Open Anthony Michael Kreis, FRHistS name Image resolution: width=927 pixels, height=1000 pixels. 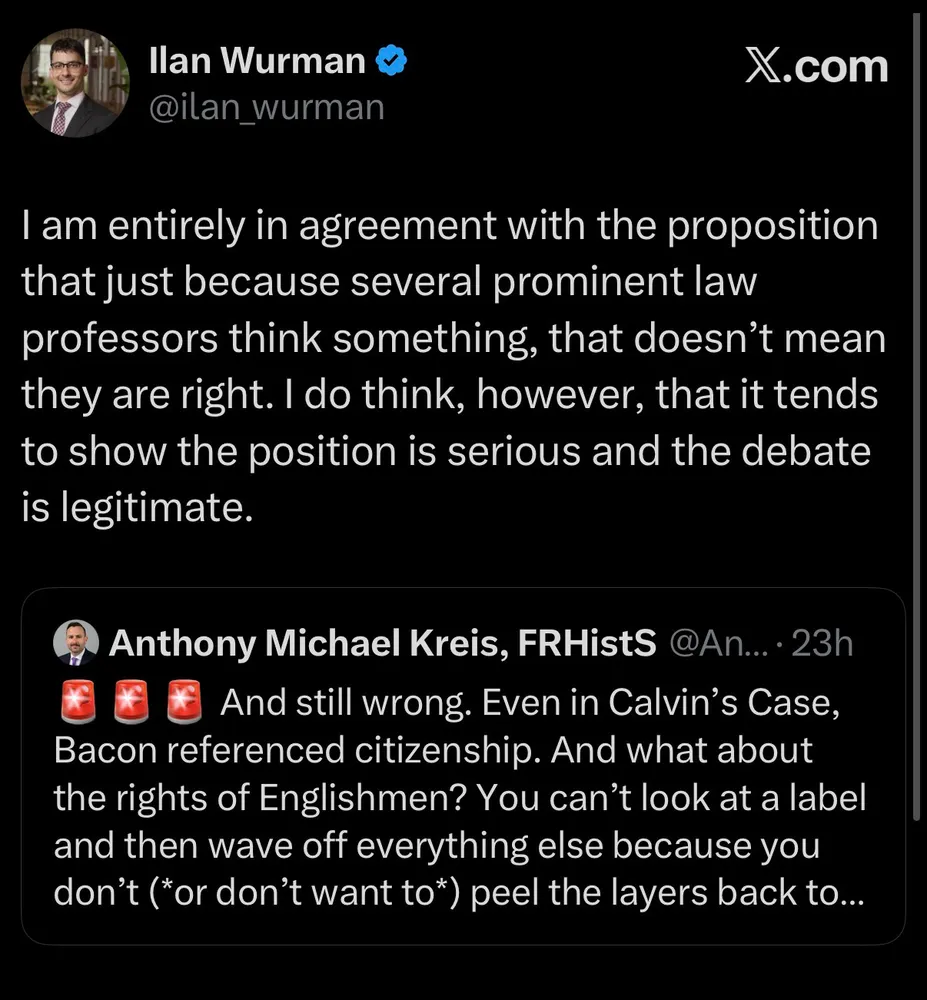pos(382,644)
